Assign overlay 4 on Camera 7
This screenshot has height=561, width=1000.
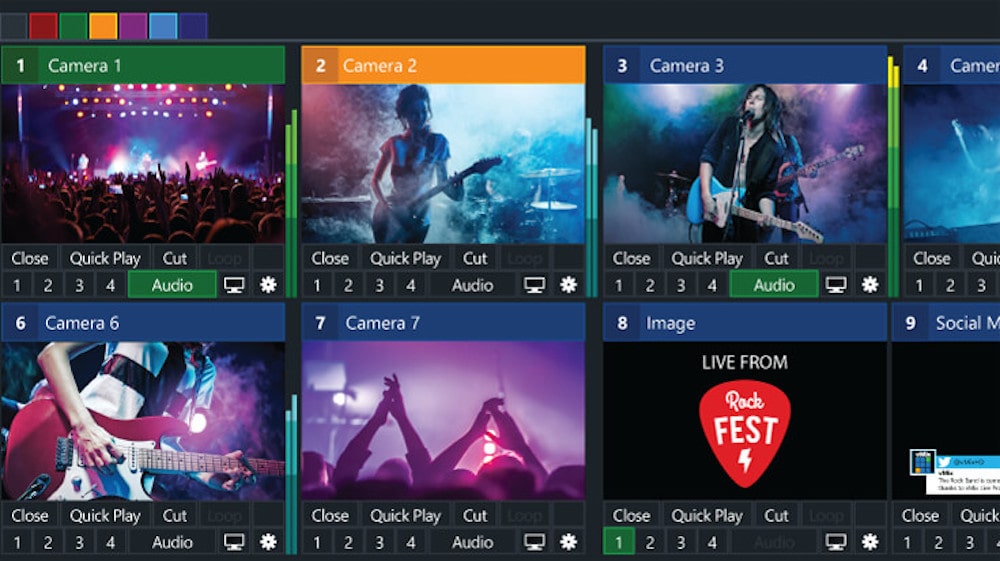(x=410, y=542)
